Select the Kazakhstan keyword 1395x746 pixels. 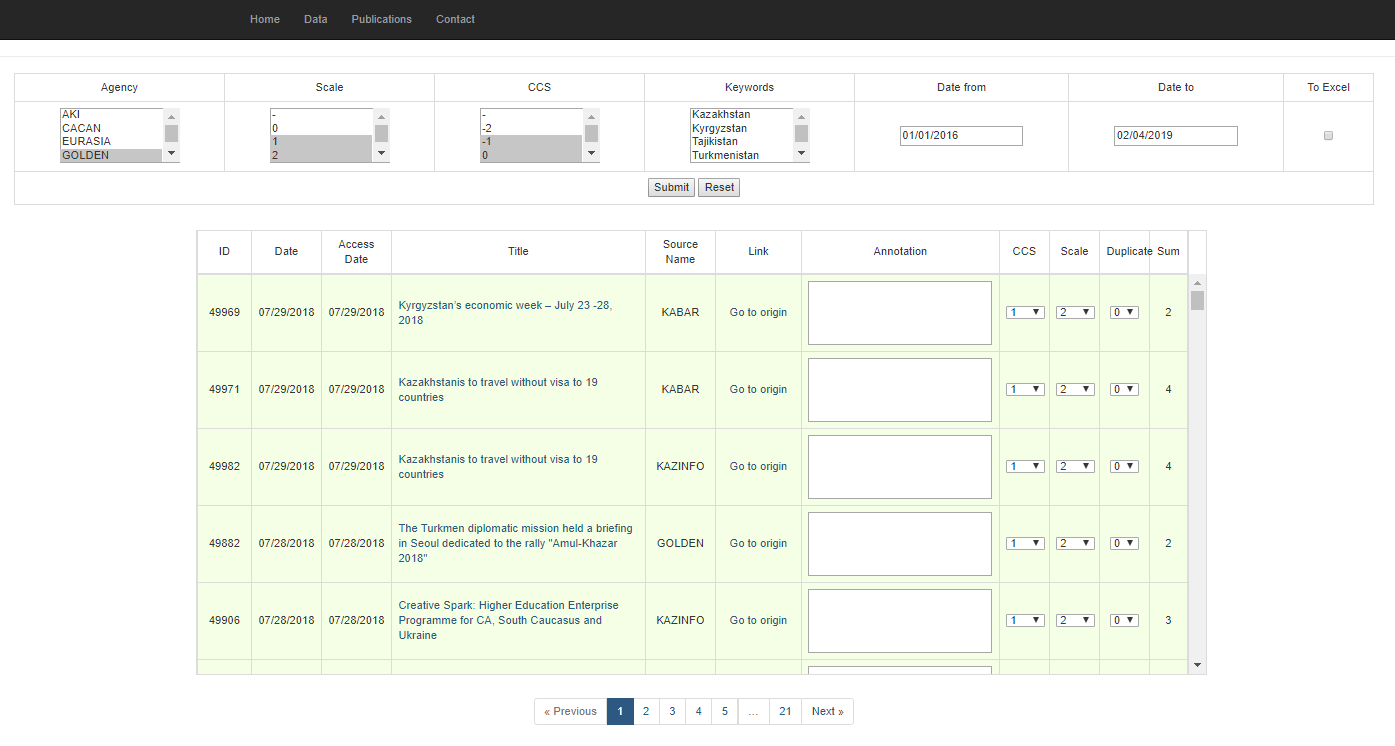tap(741, 114)
